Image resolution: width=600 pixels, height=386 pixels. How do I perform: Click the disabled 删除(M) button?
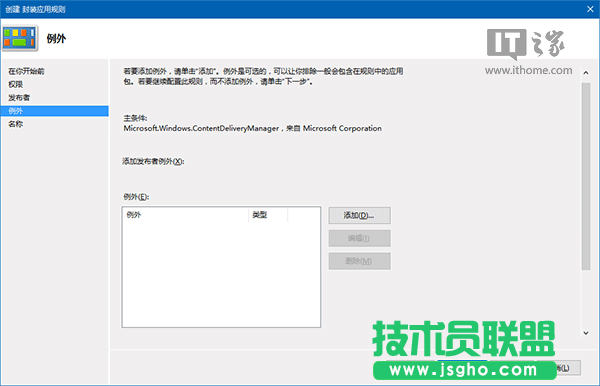point(359,261)
